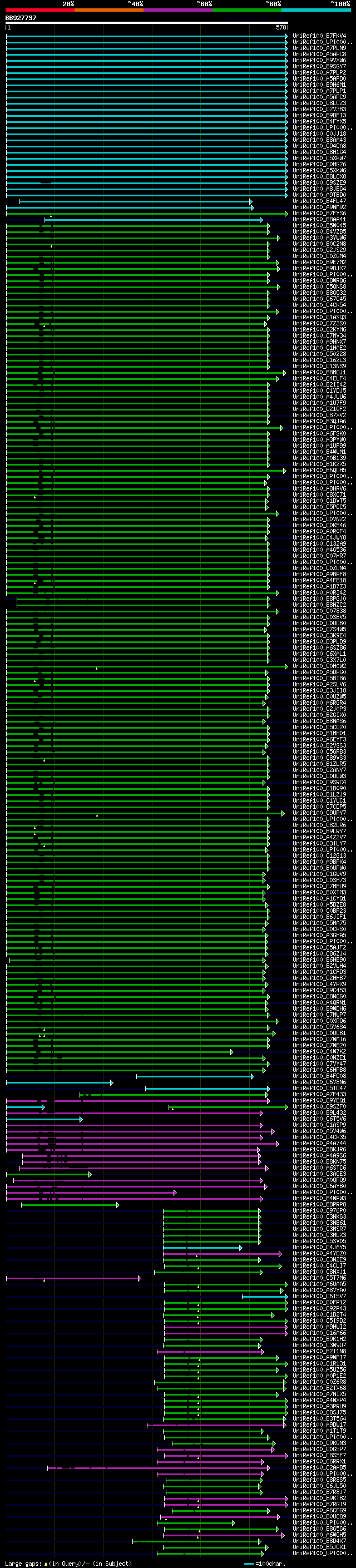Click hit label UniRef100_Q2V3B3
The width and height of the screenshot is (356, 1568).
(319, 109)
